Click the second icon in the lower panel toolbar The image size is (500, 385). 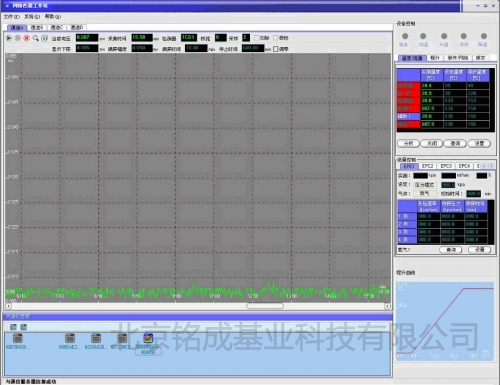(23, 327)
